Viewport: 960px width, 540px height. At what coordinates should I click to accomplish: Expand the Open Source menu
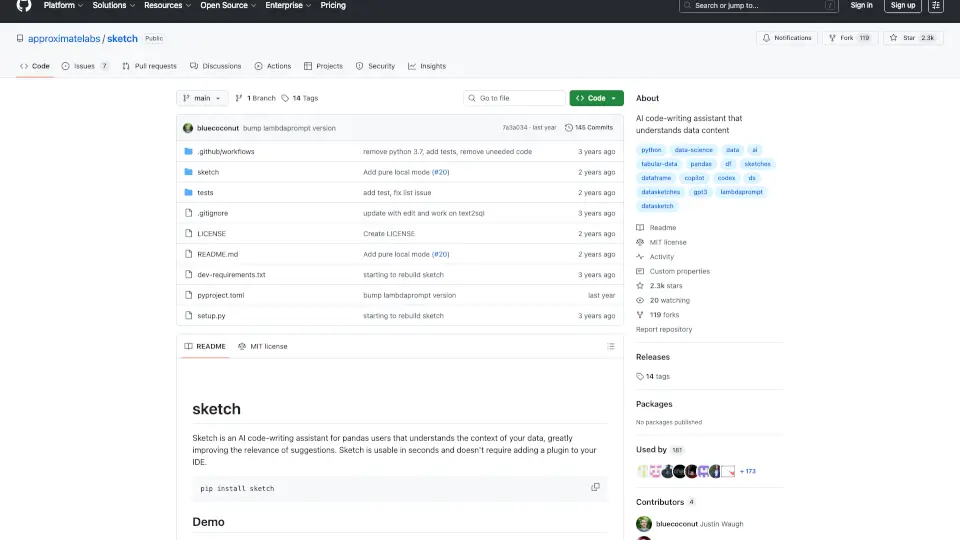pyautogui.click(x=227, y=5)
